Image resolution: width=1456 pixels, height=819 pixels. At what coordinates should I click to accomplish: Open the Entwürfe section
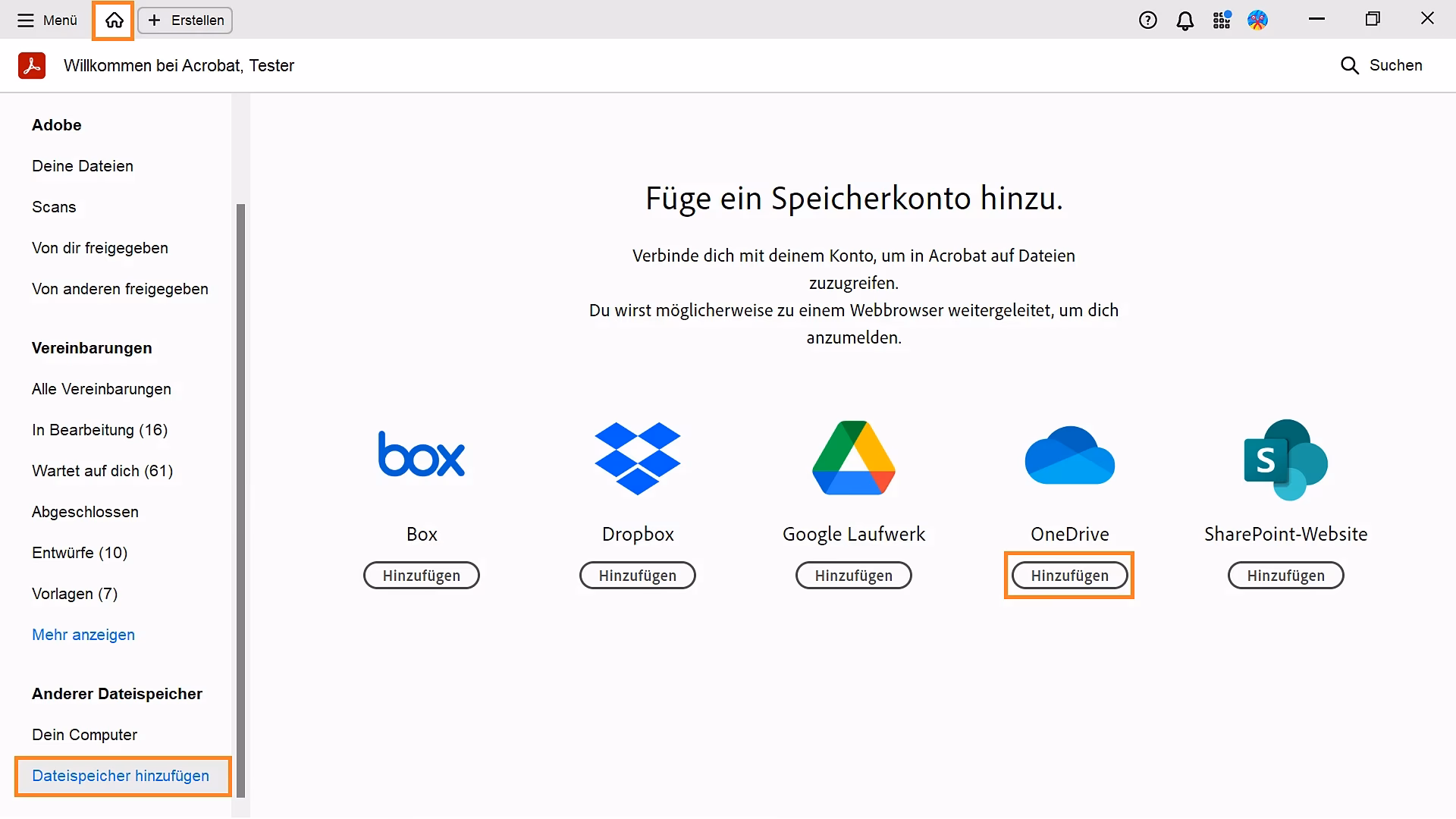pyautogui.click(x=80, y=552)
